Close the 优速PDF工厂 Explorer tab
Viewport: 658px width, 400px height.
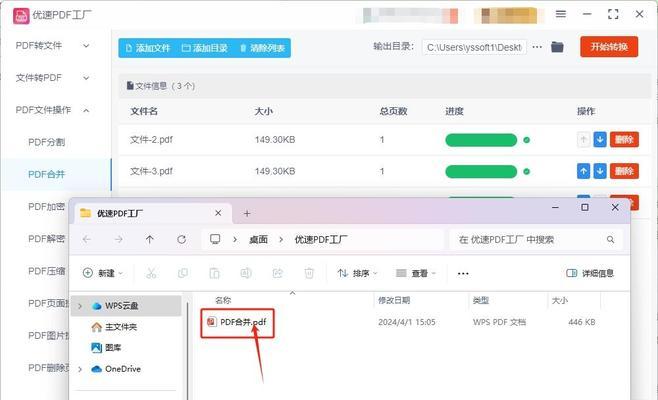(x=218, y=213)
